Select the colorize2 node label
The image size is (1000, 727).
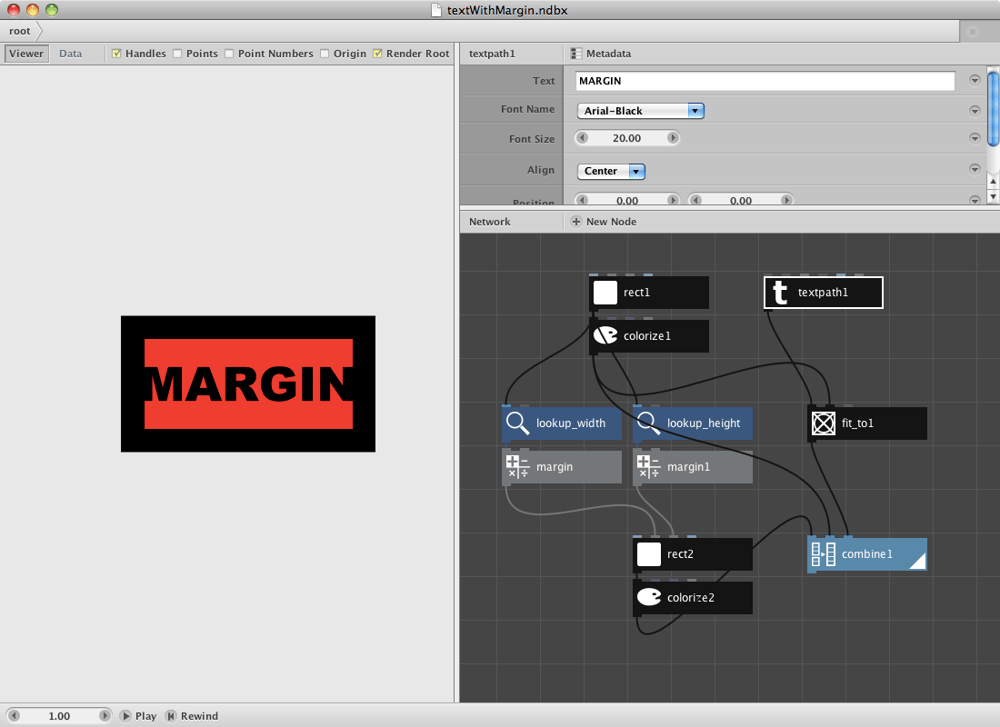tap(691, 598)
